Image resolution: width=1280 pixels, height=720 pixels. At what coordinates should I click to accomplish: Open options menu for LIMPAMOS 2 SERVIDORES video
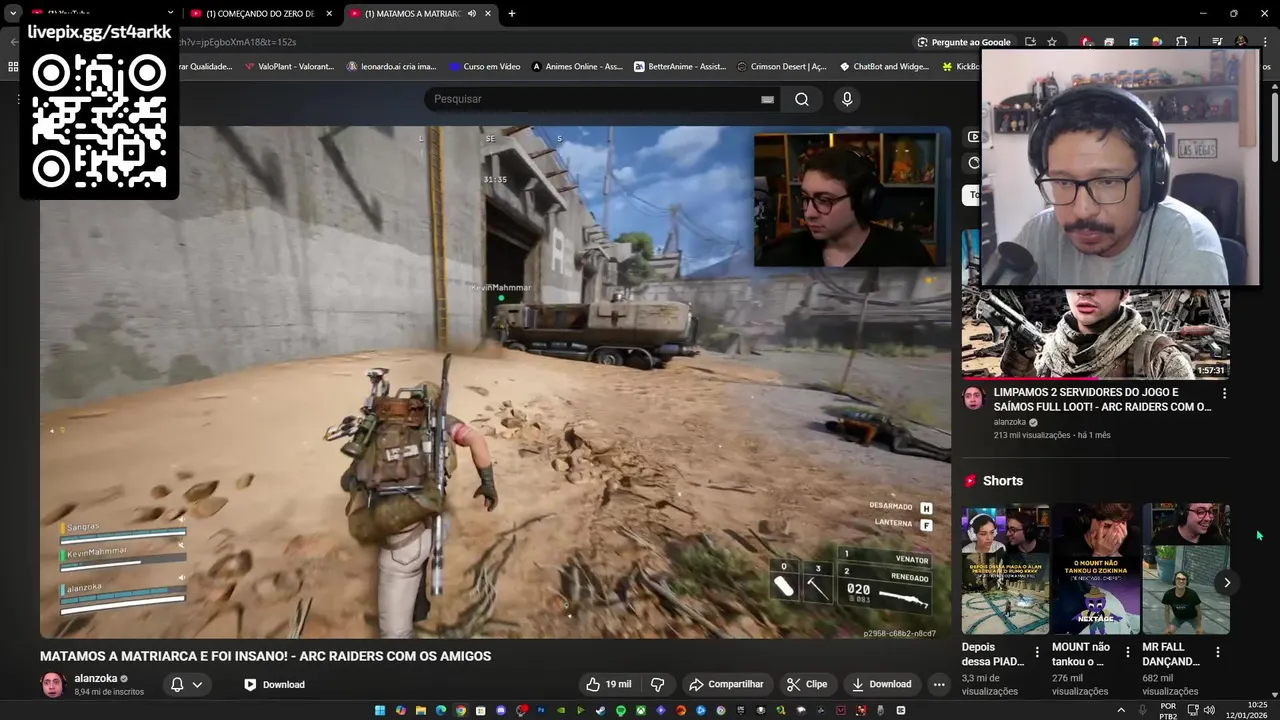1224,393
